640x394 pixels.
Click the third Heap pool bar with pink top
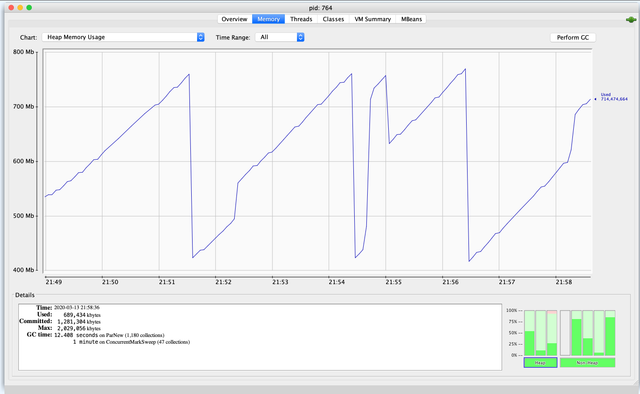(552, 333)
